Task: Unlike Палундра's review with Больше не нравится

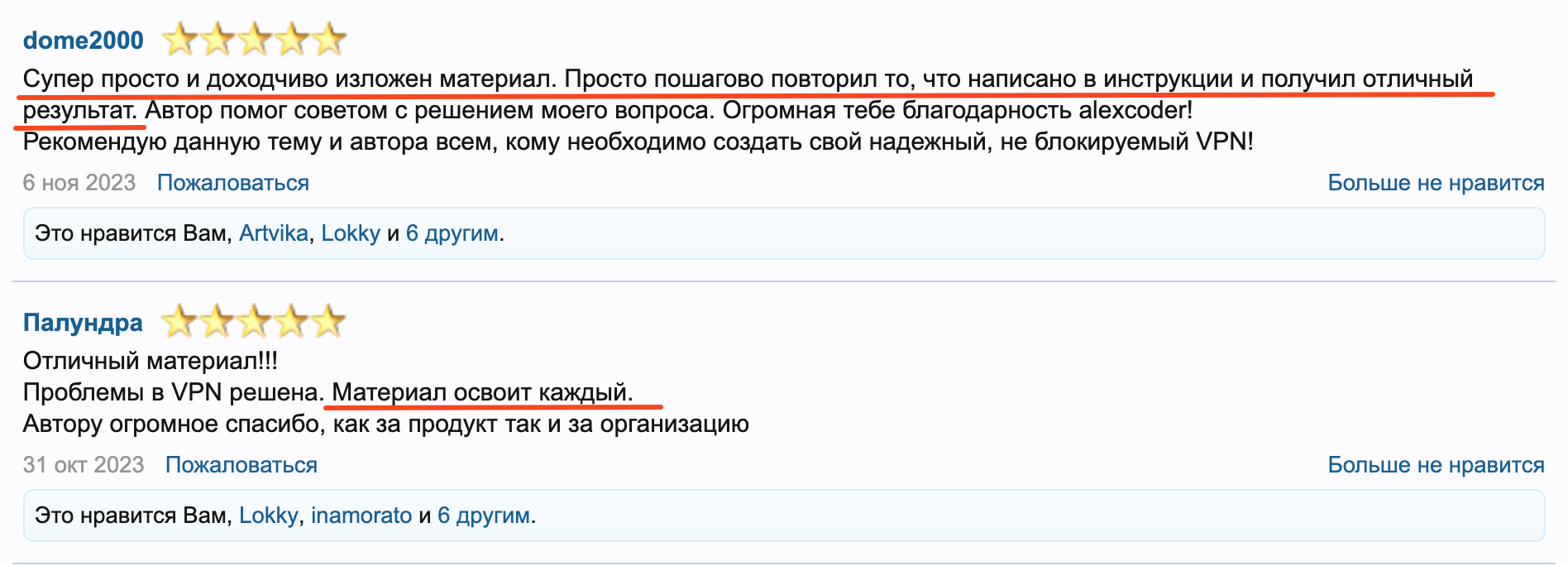Action: pyautogui.click(x=1436, y=465)
